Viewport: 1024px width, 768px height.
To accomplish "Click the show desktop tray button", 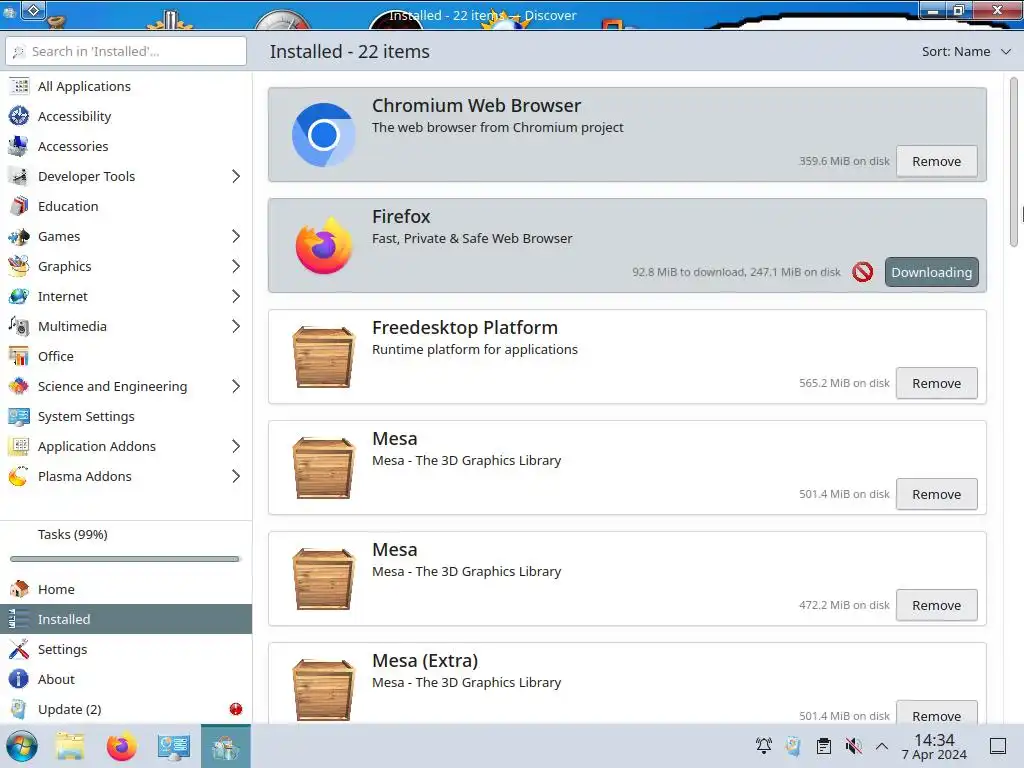I will pos(998,746).
